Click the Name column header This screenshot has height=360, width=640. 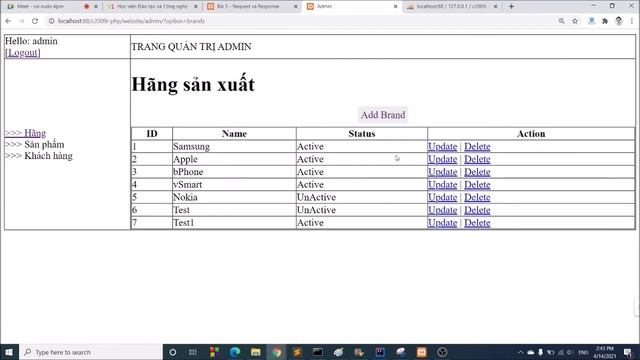(234, 134)
